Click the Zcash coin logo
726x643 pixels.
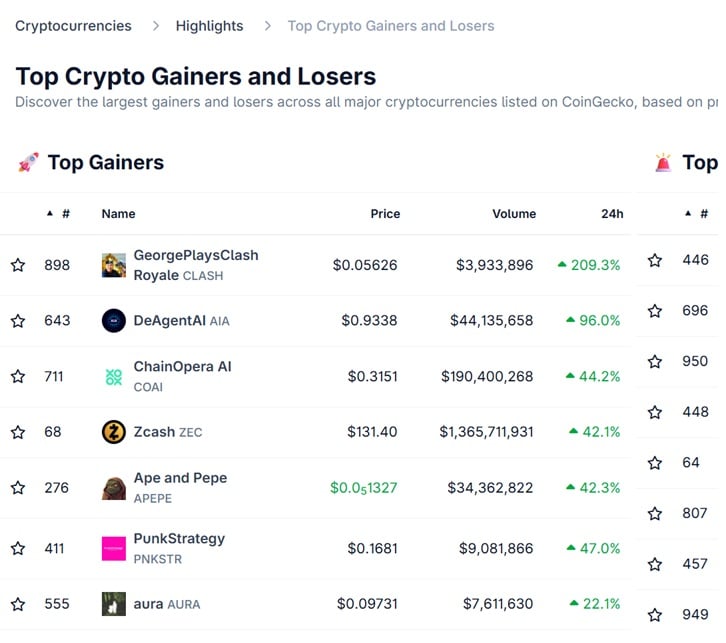pos(114,432)
